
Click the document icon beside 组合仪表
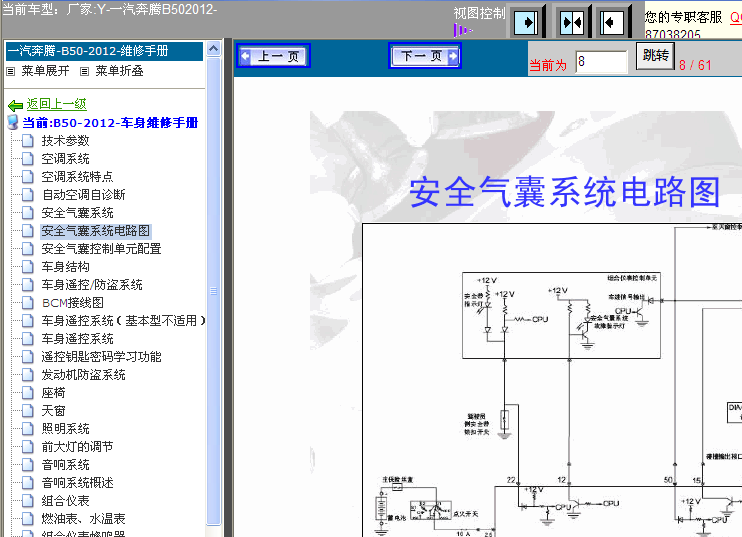(28, 500)
